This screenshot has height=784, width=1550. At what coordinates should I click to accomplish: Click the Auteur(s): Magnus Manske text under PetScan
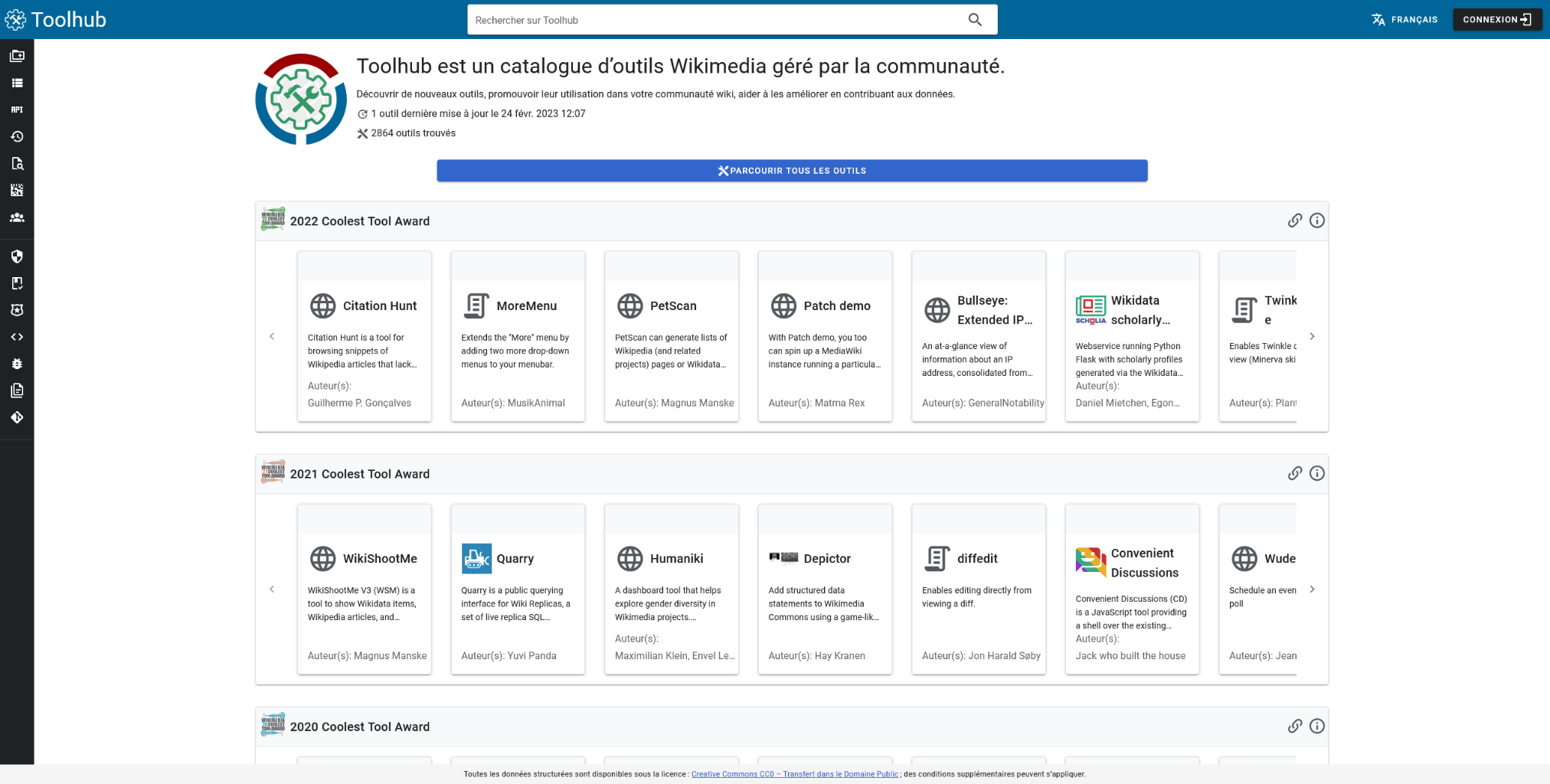pos(674,403)
